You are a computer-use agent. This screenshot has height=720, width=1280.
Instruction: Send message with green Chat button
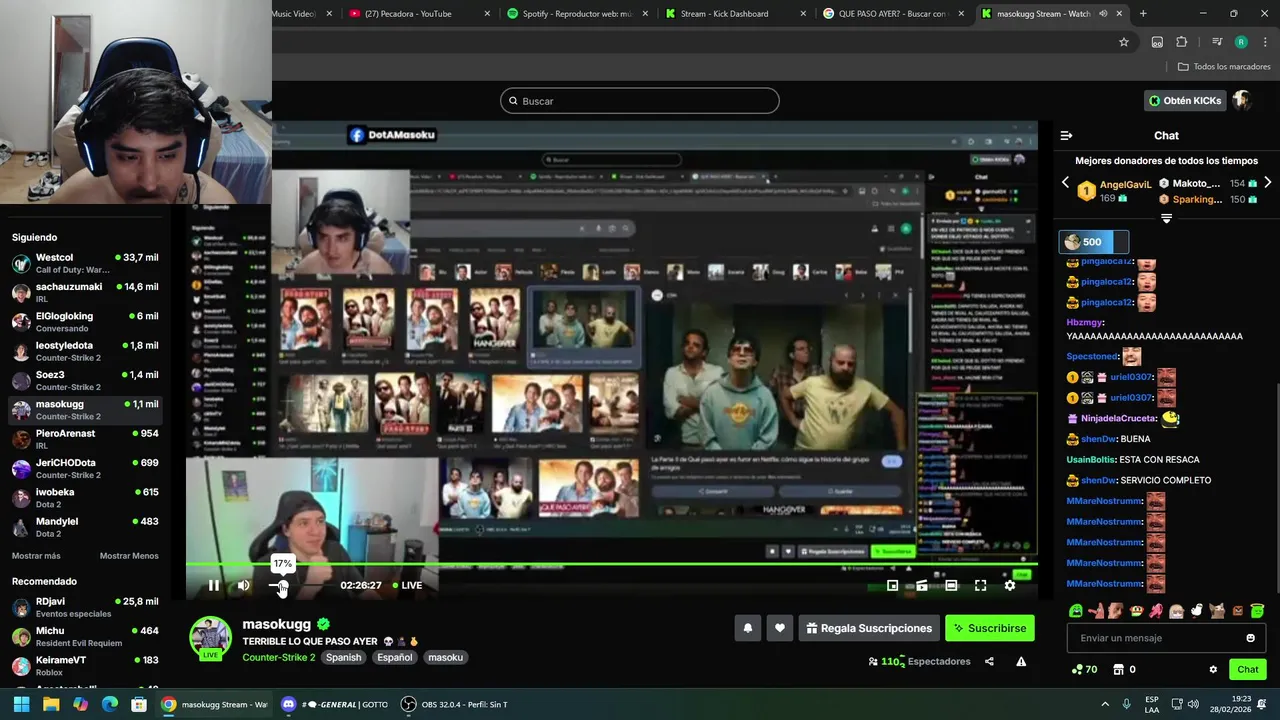(x=1248, y=669)
